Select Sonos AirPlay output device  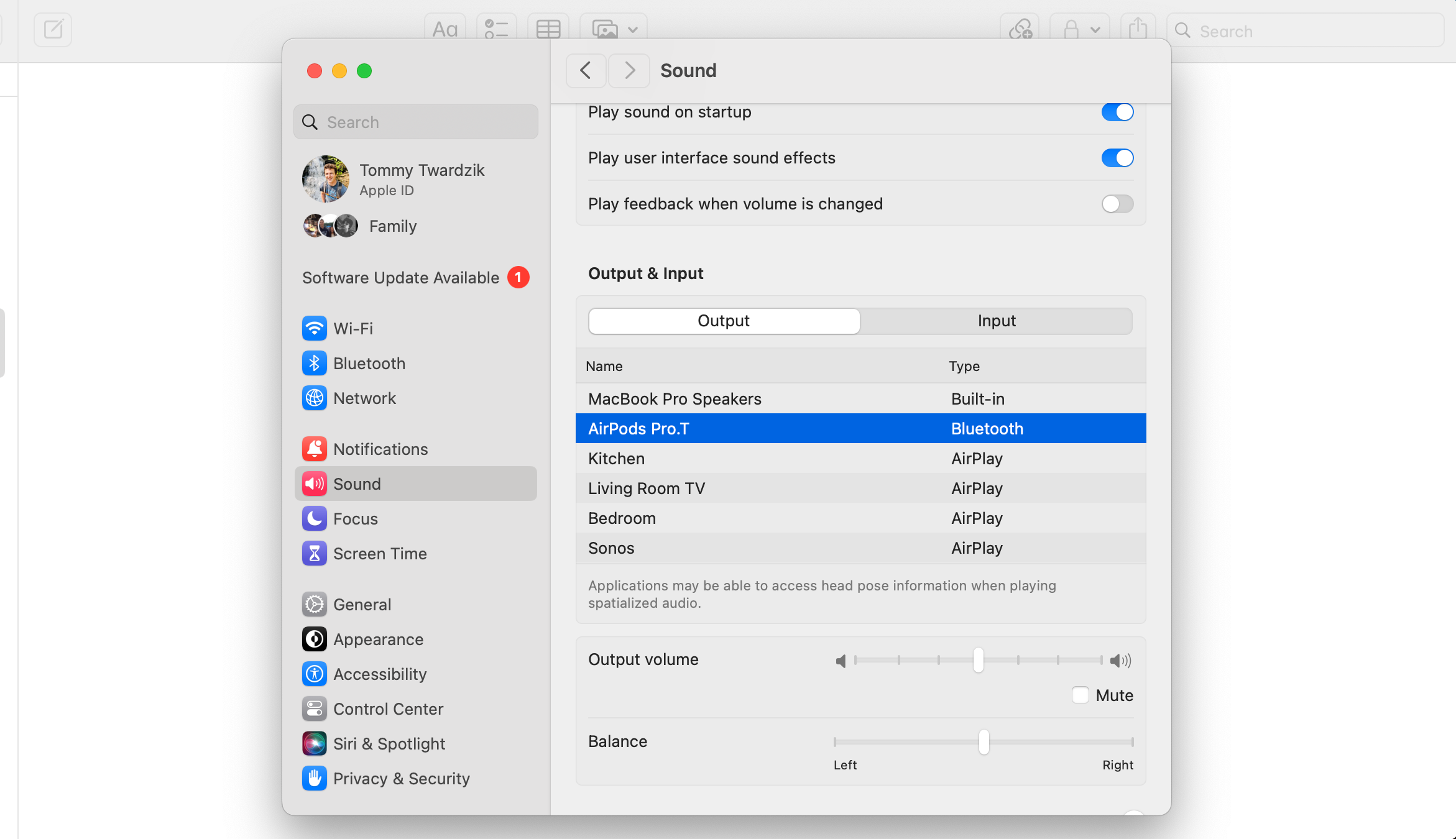(861, 547)
